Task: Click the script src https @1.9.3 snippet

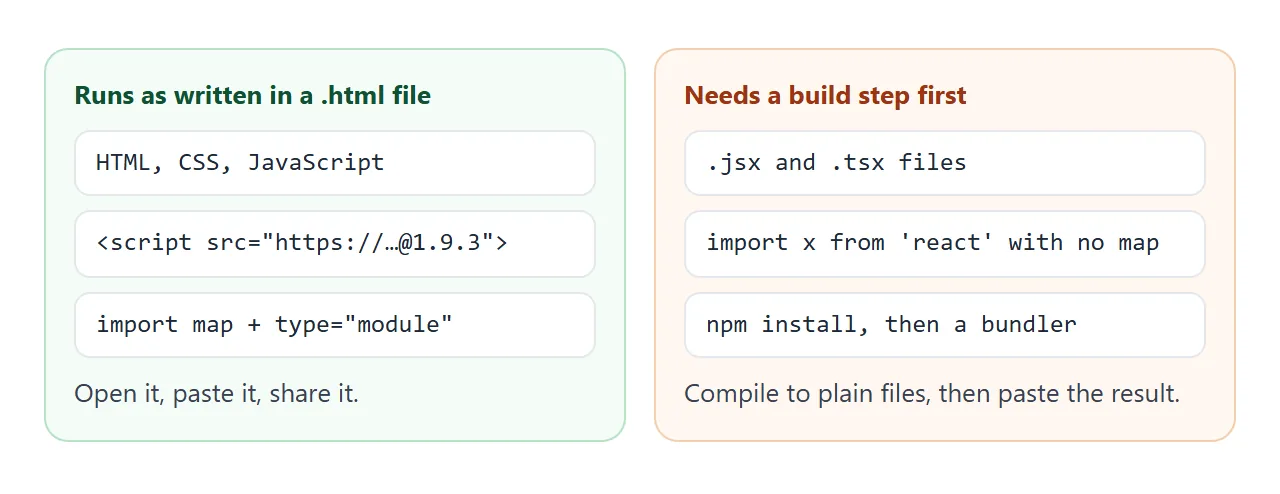Action: coord(335,244)
